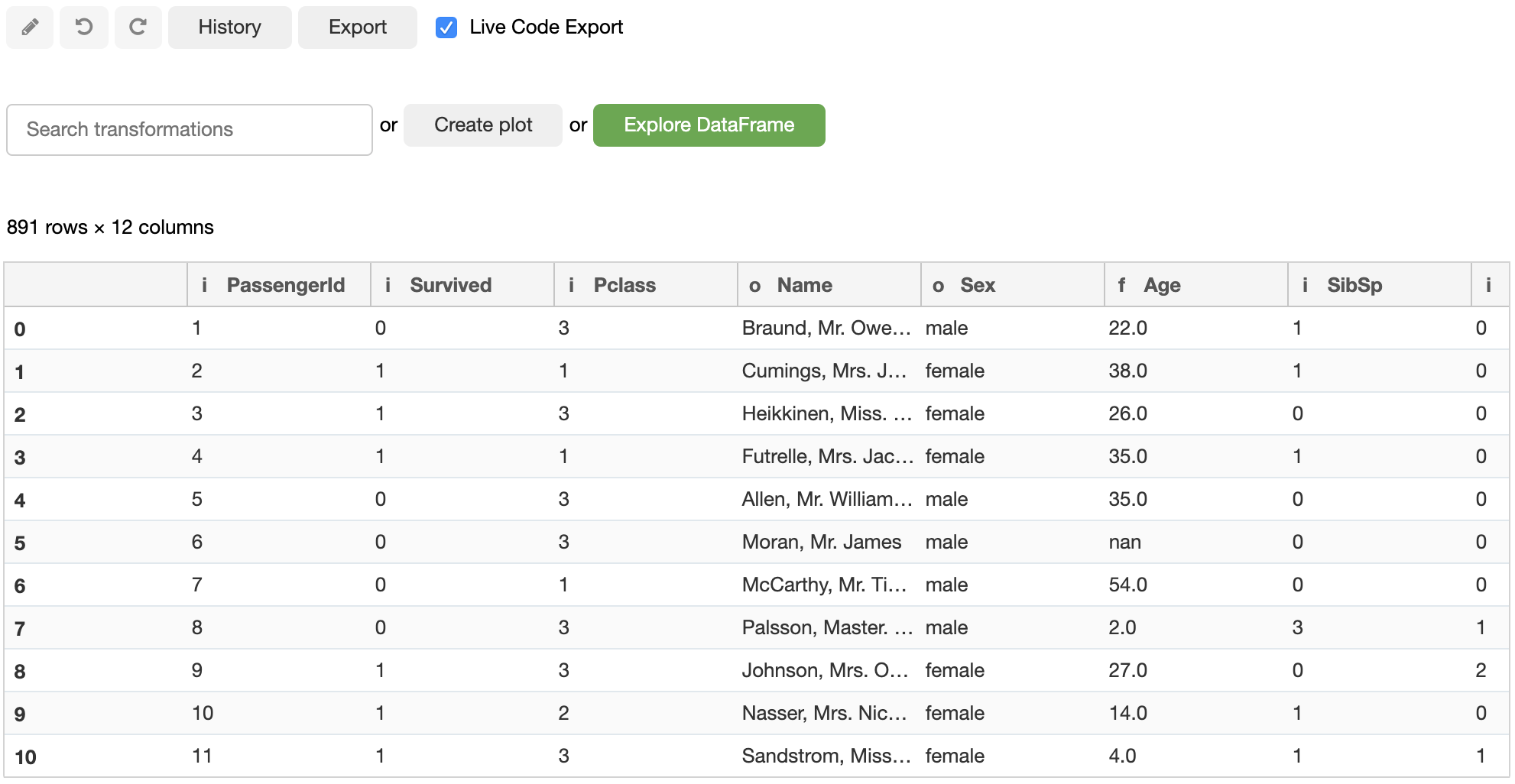The image size is (1515, 784).
Task: Click row index 0 label
Action: point(20,329)
